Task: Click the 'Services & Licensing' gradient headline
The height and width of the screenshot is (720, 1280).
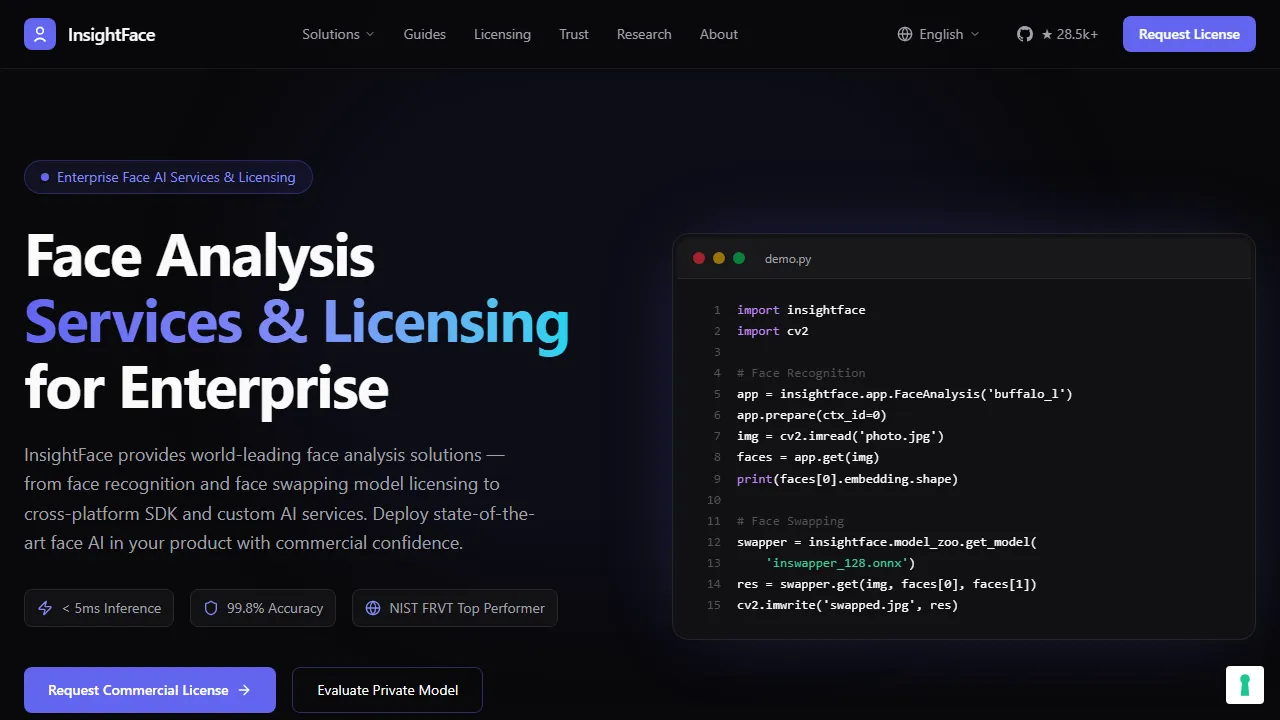Action: (297, 323)
